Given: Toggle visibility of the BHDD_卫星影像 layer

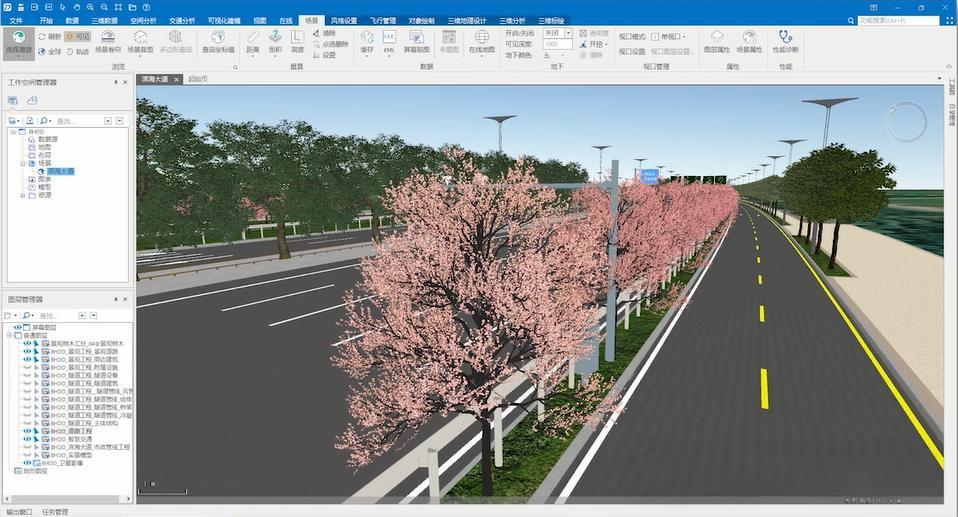Looking at the screenshot, I should pos(27,463).
